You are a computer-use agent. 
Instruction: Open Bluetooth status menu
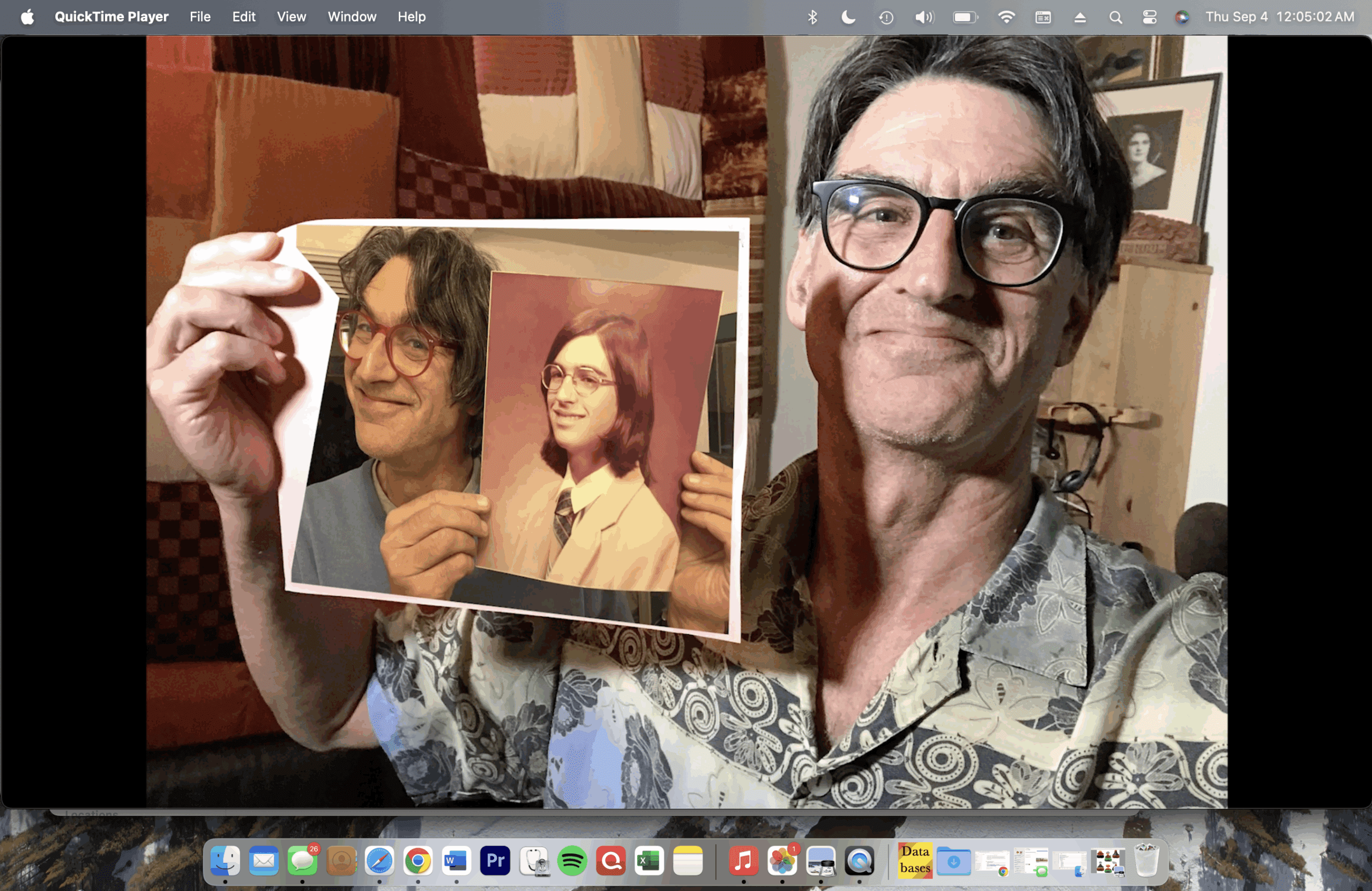click(812, 17)
